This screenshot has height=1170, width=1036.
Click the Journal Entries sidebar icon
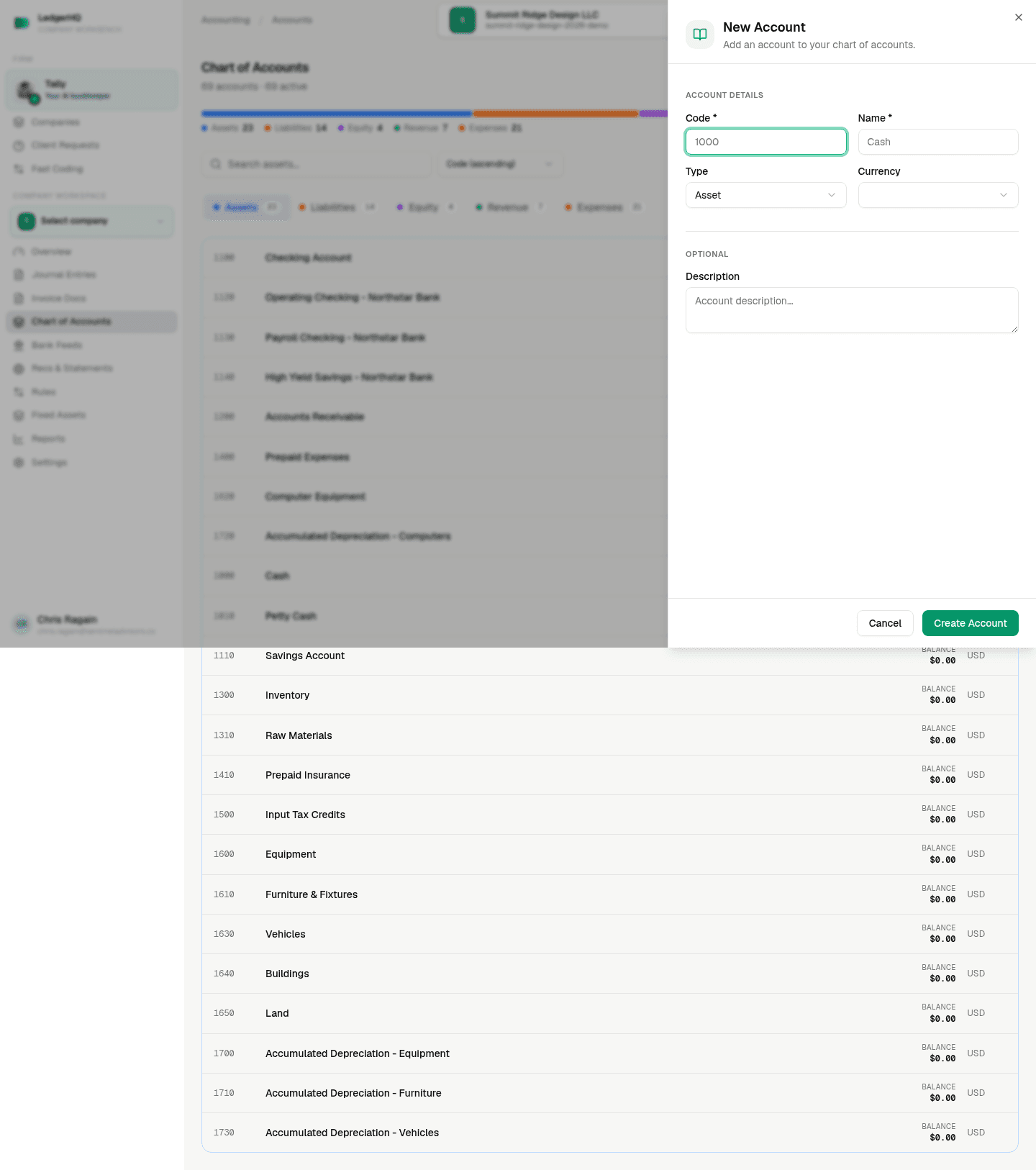[19, 275]
